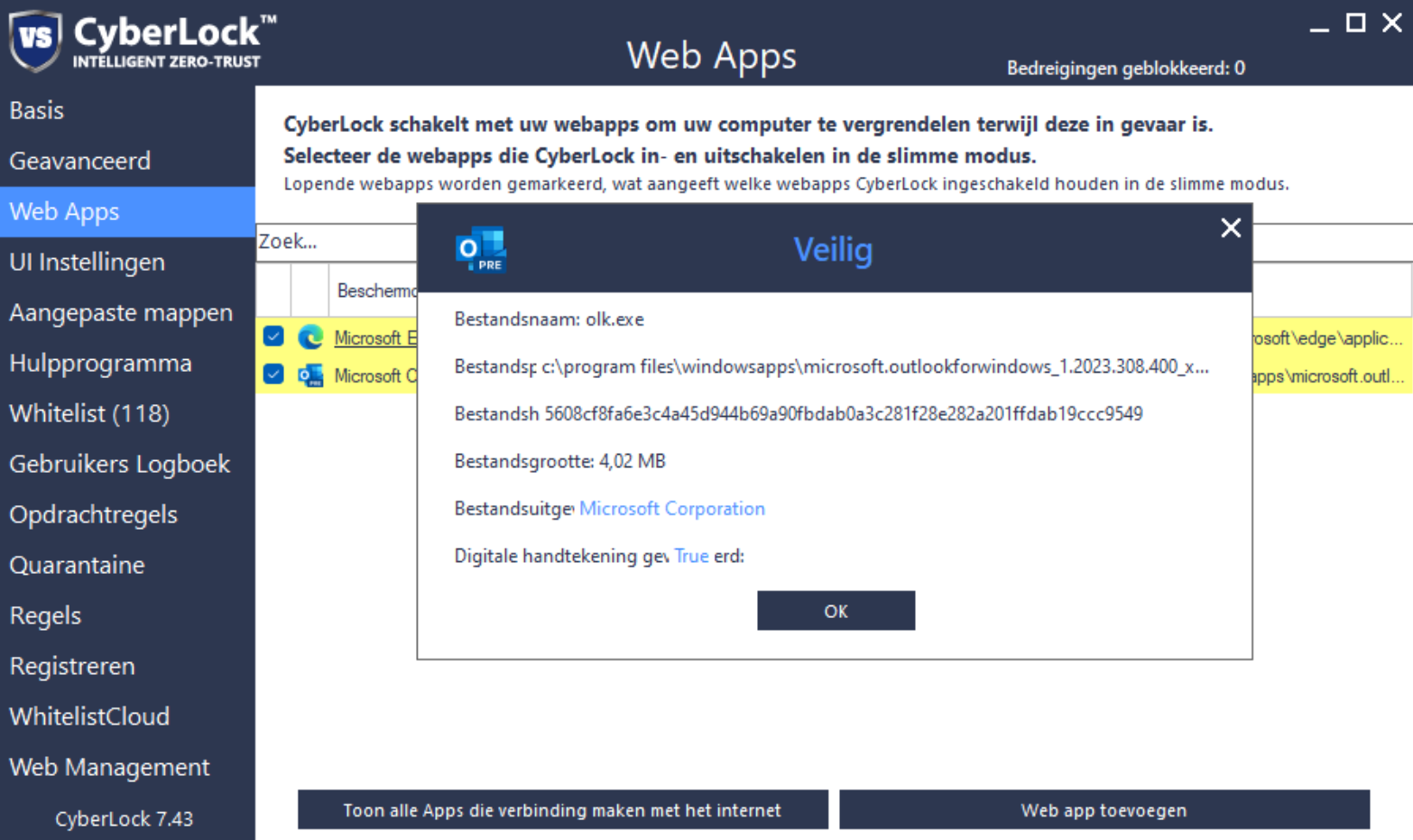This screenshot has width=1413, height=840.
Task: Click the Bestandsgrootte: 4,02 MB text
Action: pyautogui.click(x=559, y=461)
